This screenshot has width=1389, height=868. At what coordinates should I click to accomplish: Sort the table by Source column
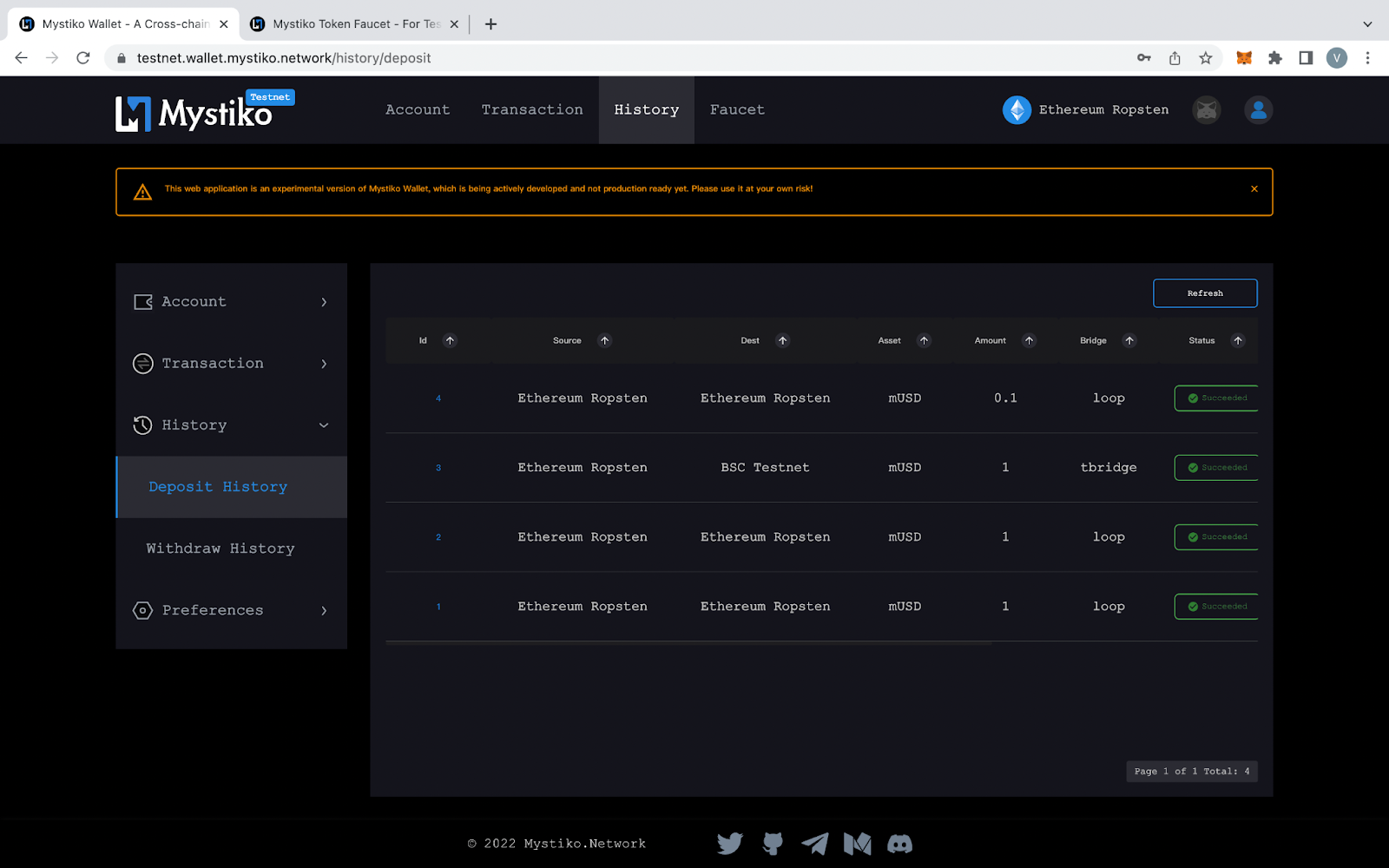[605, 340]
